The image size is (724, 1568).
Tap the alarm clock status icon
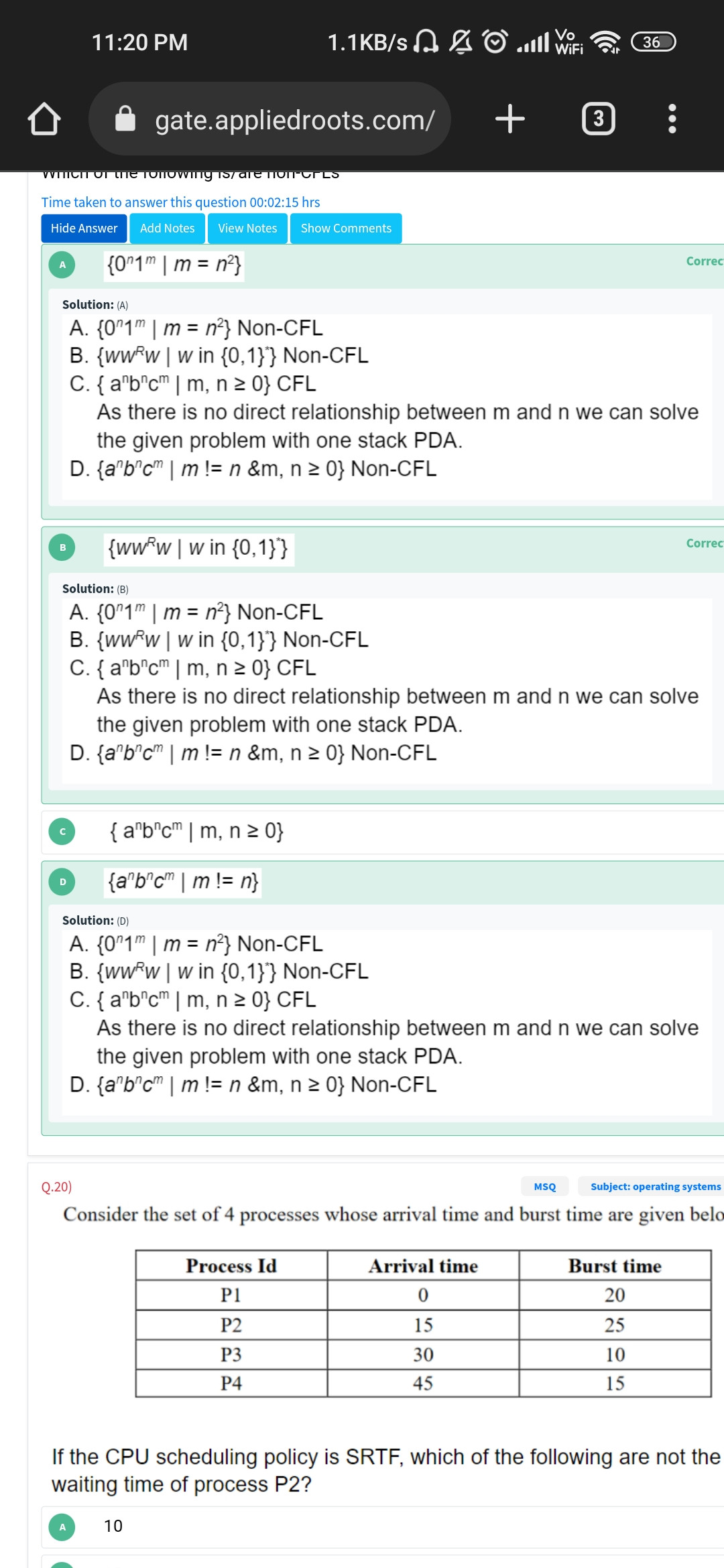495,42
